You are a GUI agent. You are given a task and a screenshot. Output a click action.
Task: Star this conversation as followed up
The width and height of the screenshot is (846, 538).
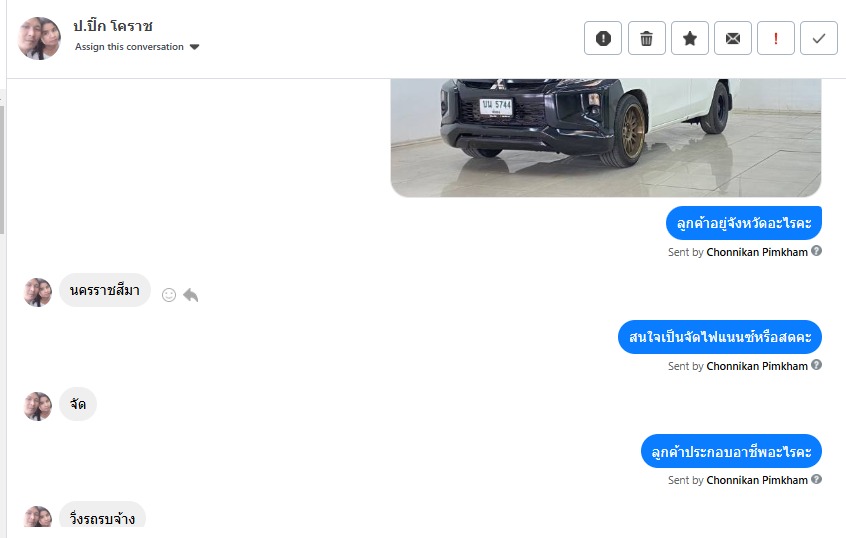[690, 38]
